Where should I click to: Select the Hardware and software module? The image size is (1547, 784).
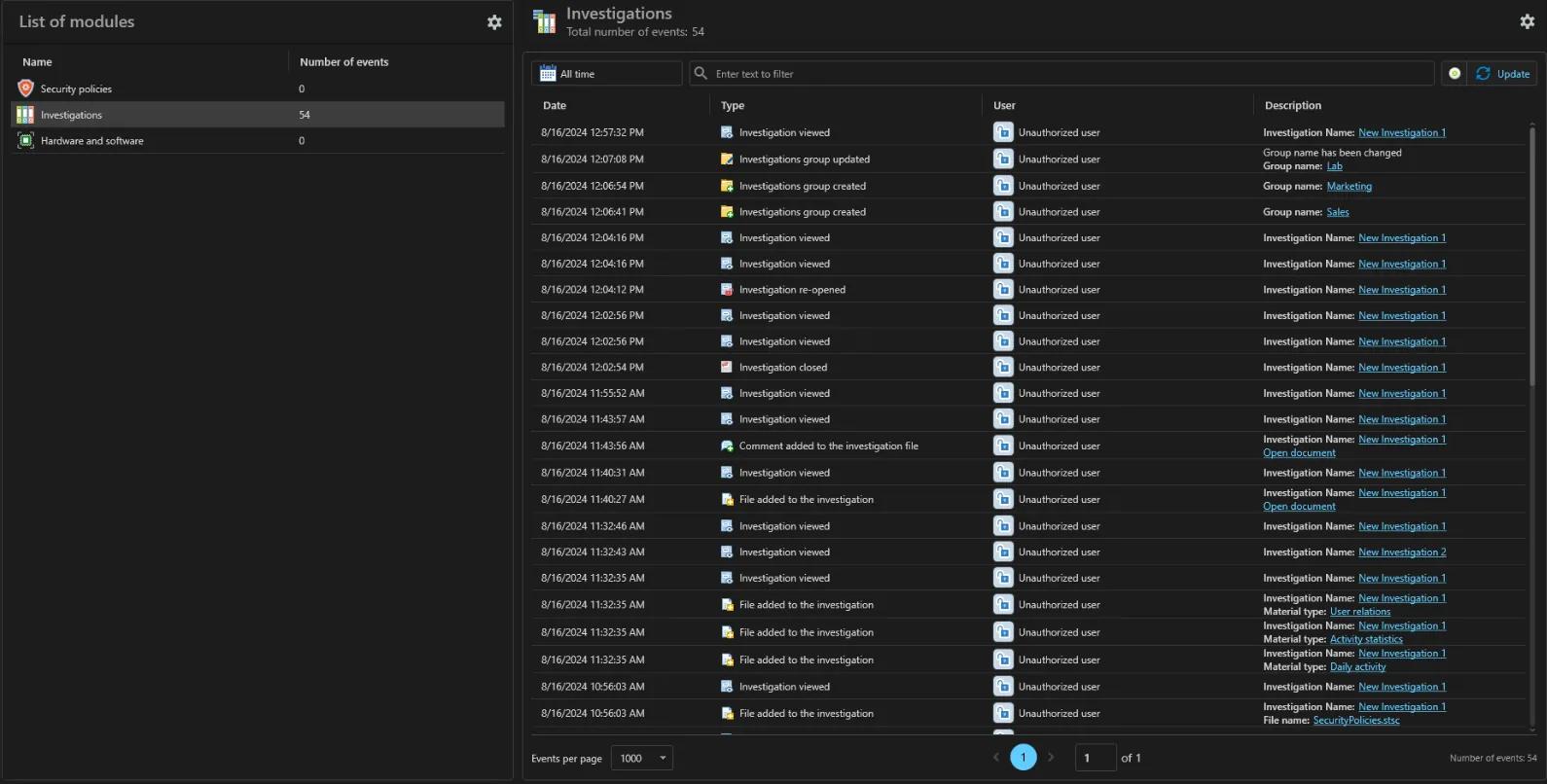point(258,140)
